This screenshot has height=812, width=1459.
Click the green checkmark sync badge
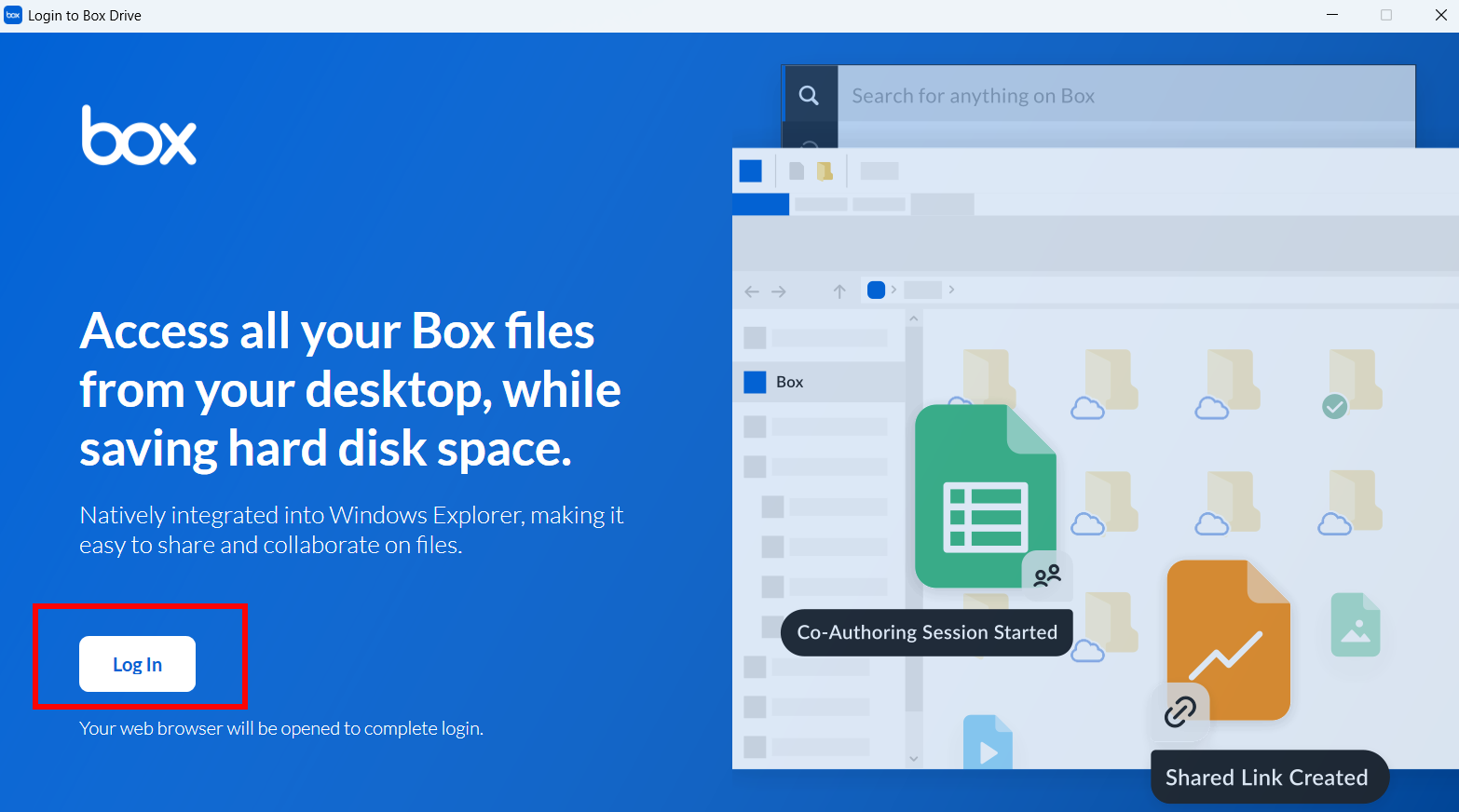click(1334, 406)
